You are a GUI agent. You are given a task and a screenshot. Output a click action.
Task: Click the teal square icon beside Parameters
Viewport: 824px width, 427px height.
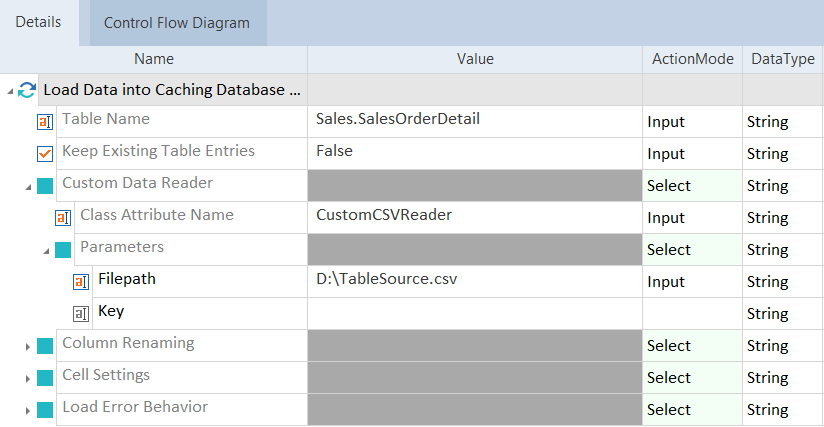tap(63, 250)
